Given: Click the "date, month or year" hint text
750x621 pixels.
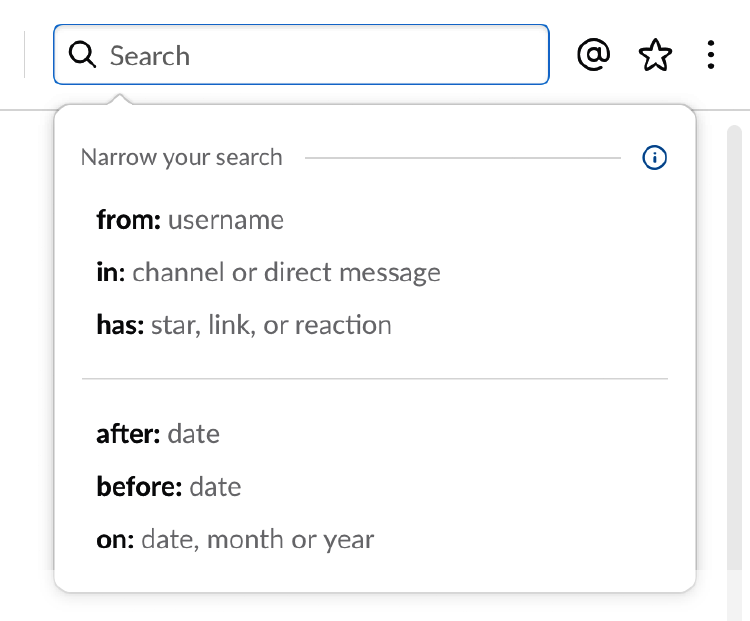Looking at the screenshot, I should click(x=258, y=540).
